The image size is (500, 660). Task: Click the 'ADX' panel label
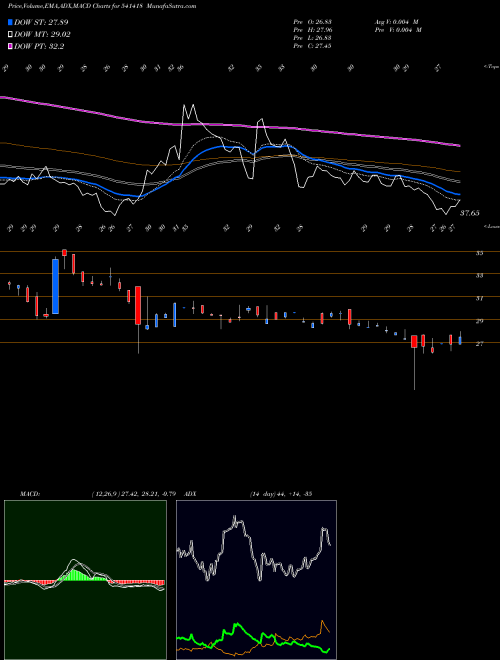point(190,494)
